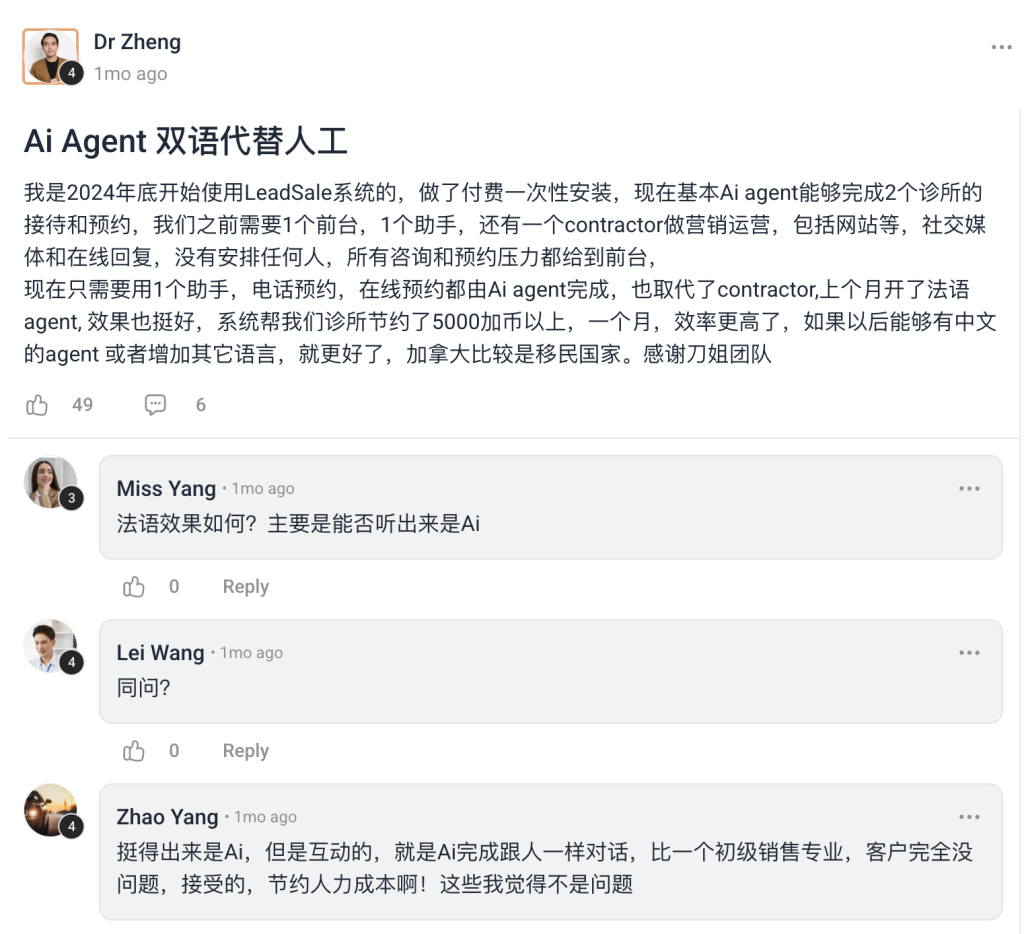Click the Dr Zheng author name
Viewport: 1024px width, 934px height.
137,42
